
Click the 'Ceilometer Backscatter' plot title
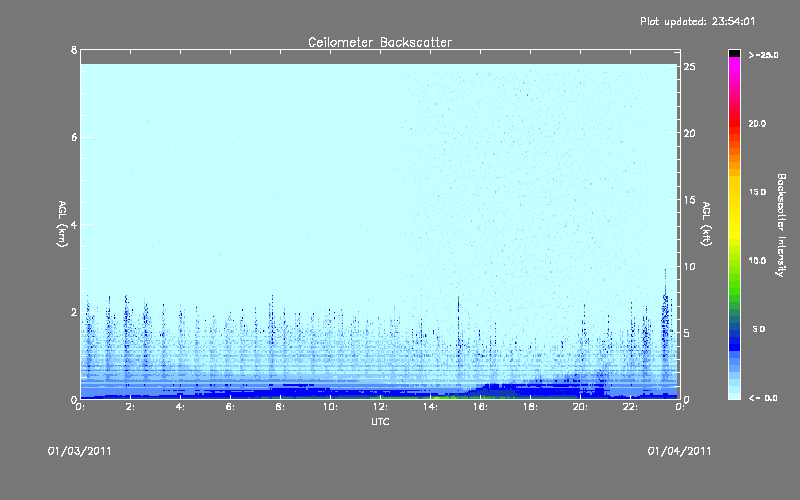[380, 42]
